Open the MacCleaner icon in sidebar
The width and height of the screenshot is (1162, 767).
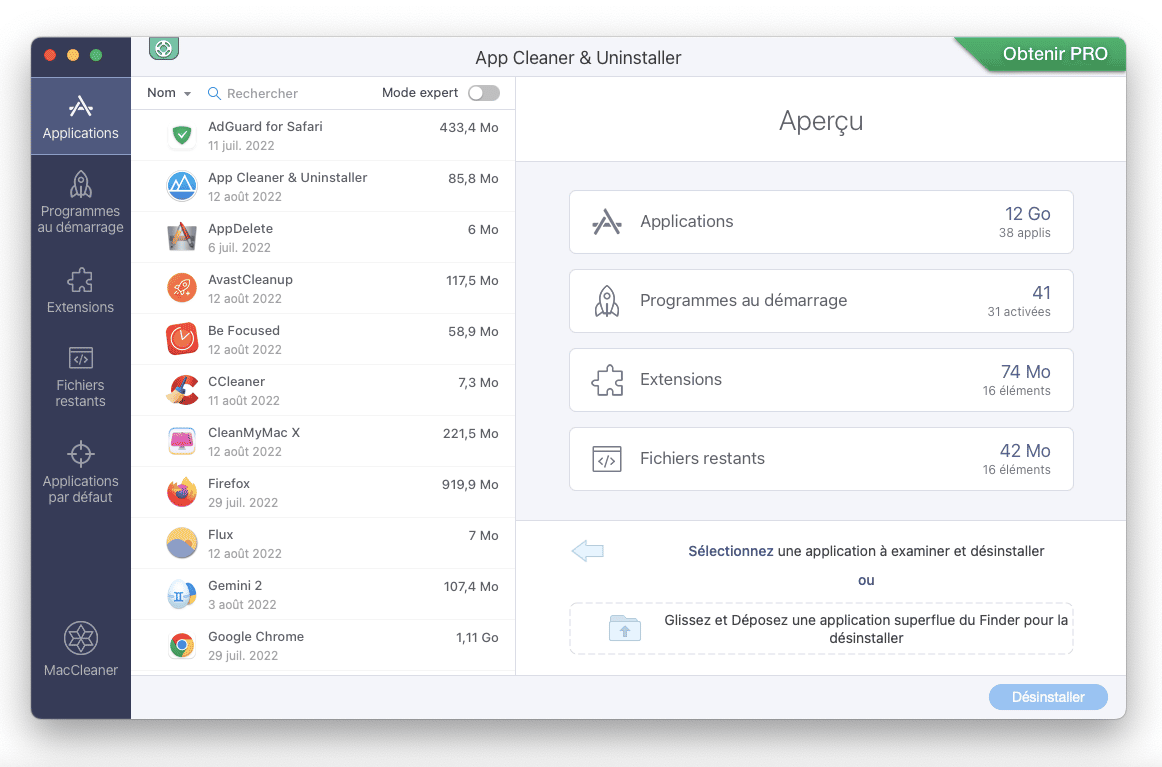point(80,638)
